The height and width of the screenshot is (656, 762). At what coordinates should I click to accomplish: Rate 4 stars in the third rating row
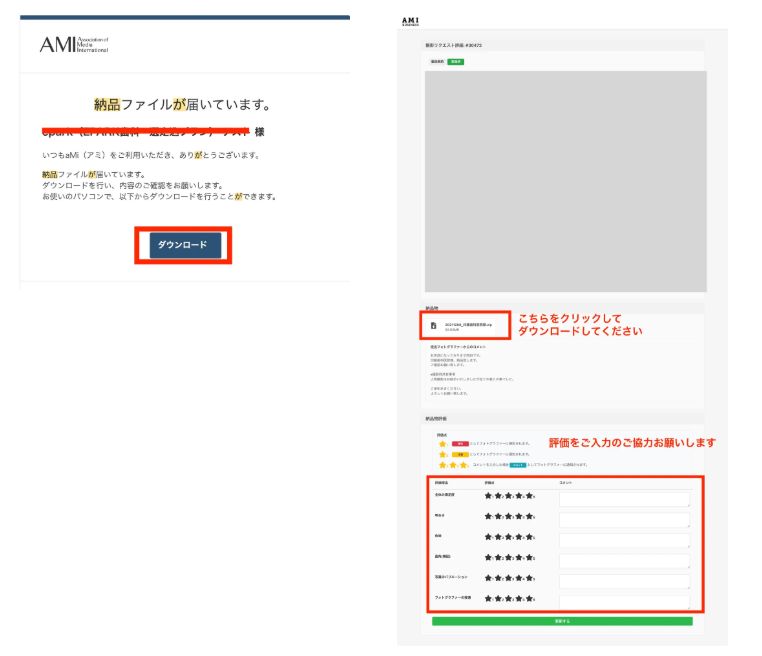point(519,537)
